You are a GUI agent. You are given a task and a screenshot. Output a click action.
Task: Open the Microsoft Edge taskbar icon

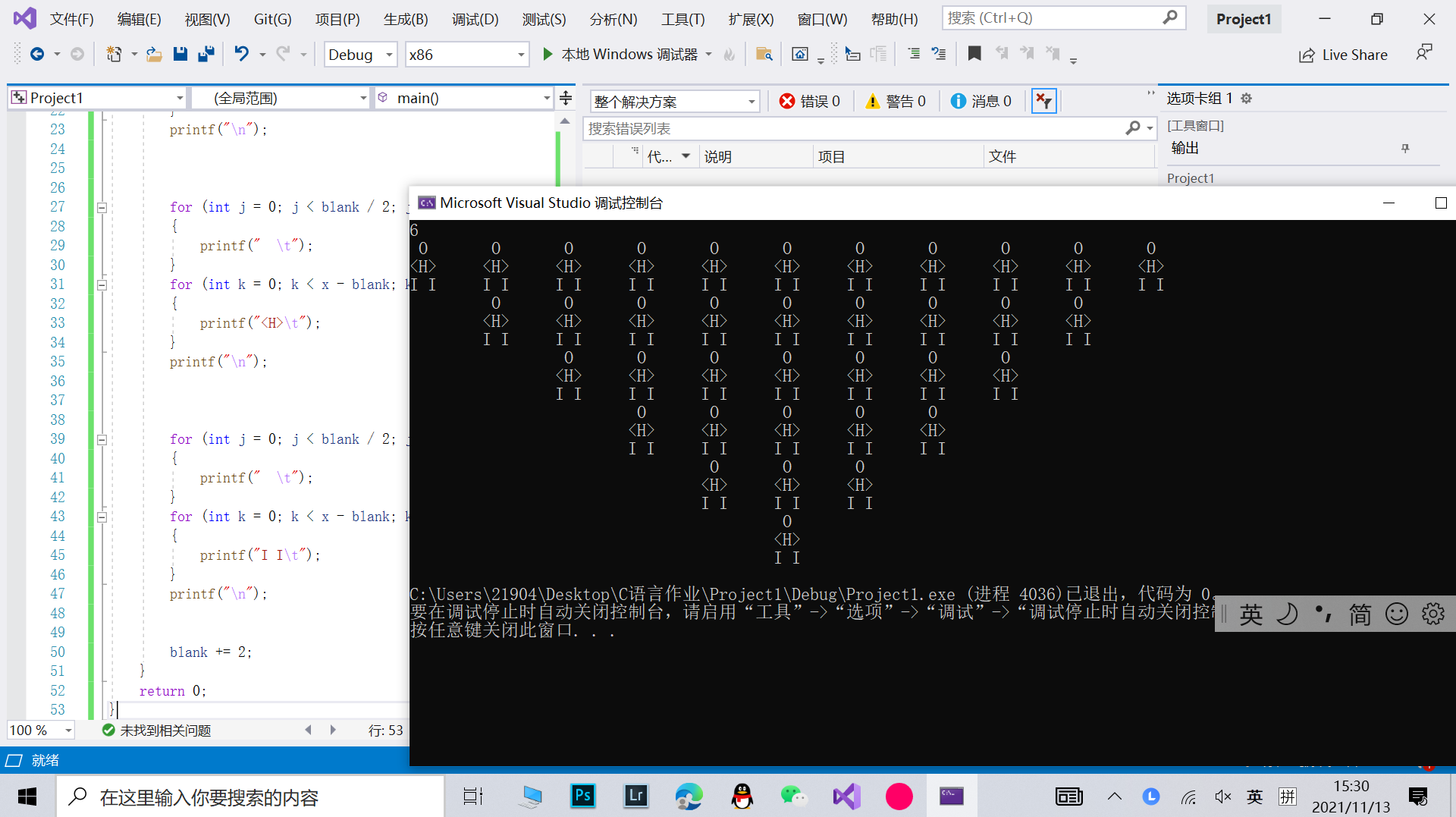coord(689,796)
